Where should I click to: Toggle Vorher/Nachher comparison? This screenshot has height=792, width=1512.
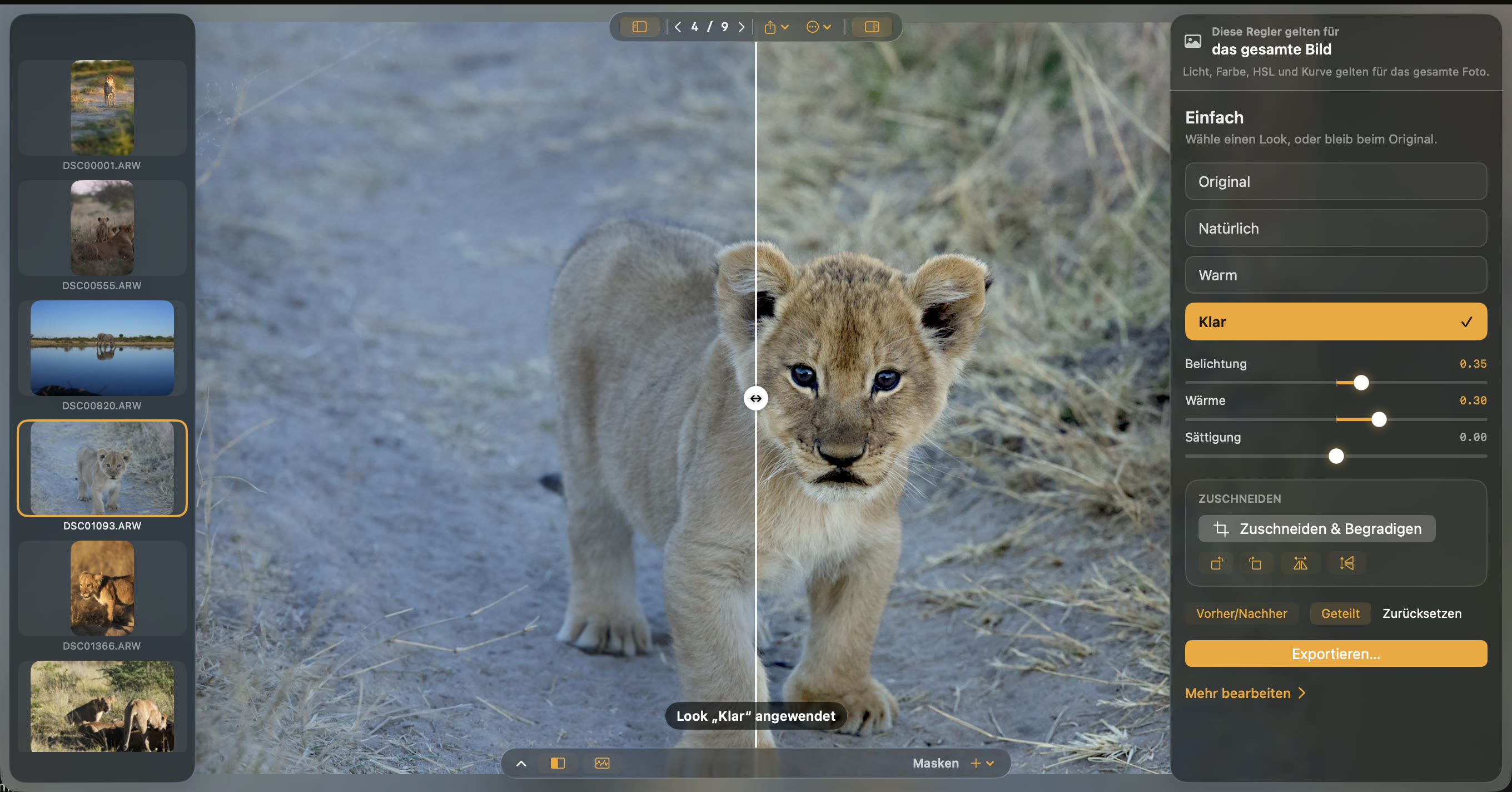click(1241, 613)
